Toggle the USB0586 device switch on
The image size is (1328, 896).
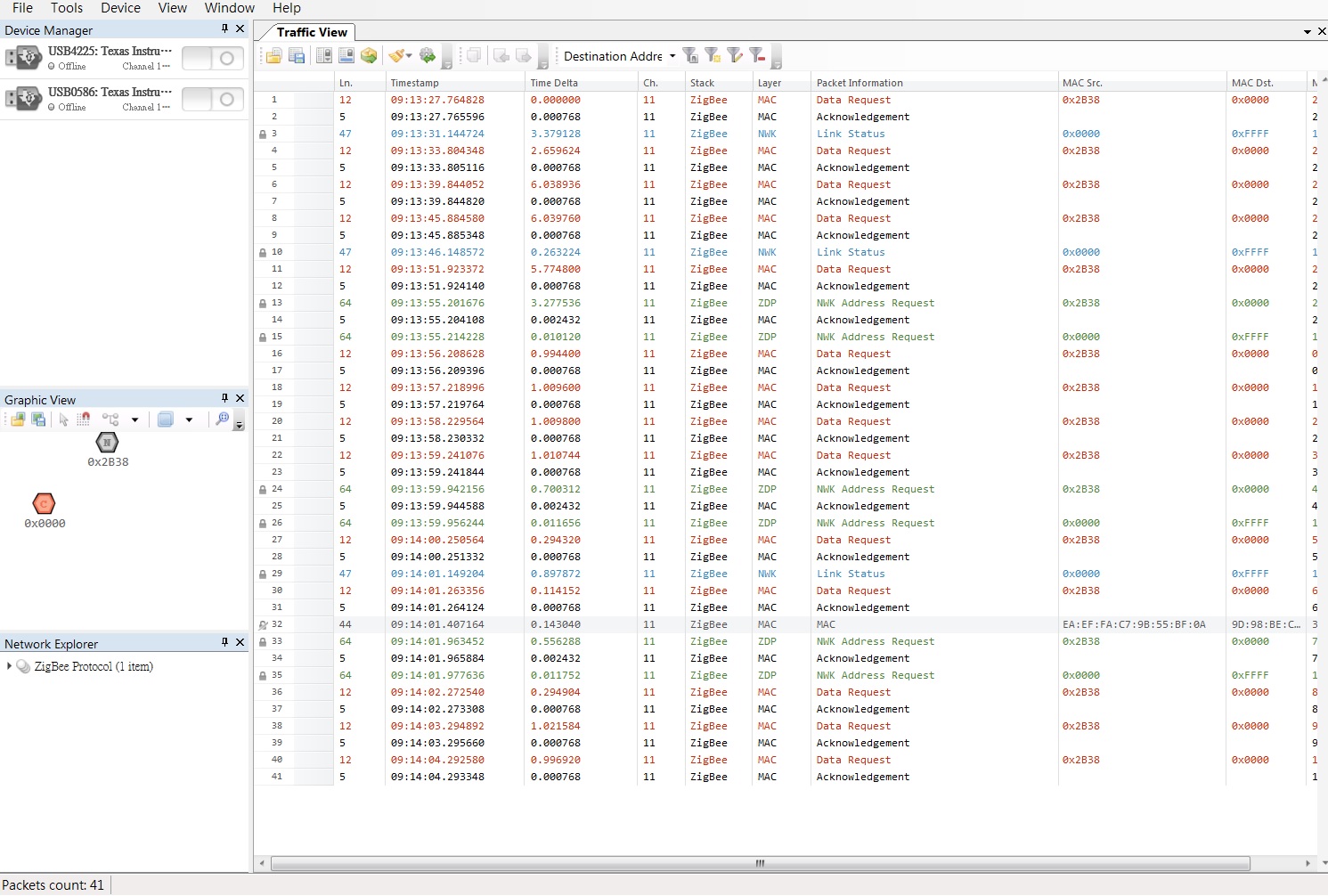[x=213, y=100]
